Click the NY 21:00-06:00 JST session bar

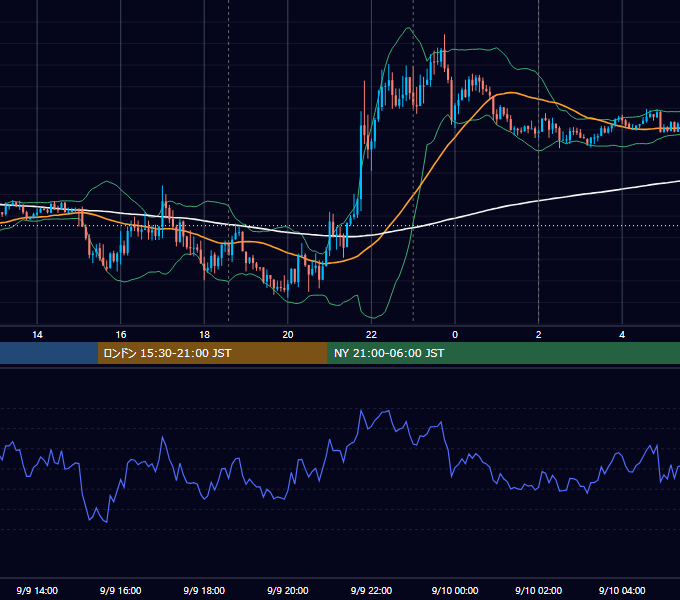pyautogui.click(x=503, y=353)
